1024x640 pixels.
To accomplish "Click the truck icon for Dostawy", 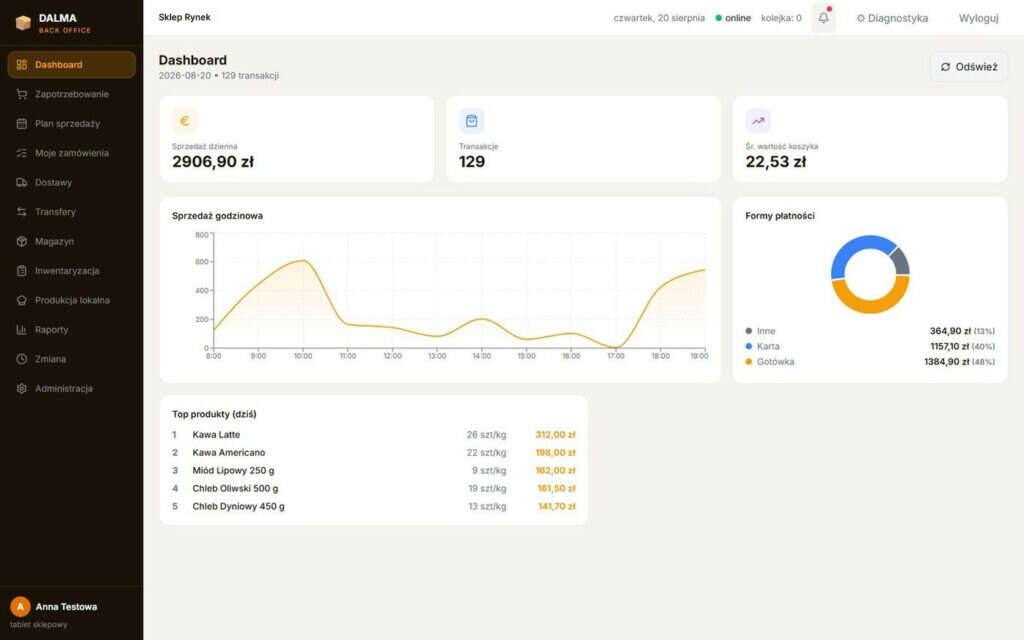I will [x=22, y=182].
